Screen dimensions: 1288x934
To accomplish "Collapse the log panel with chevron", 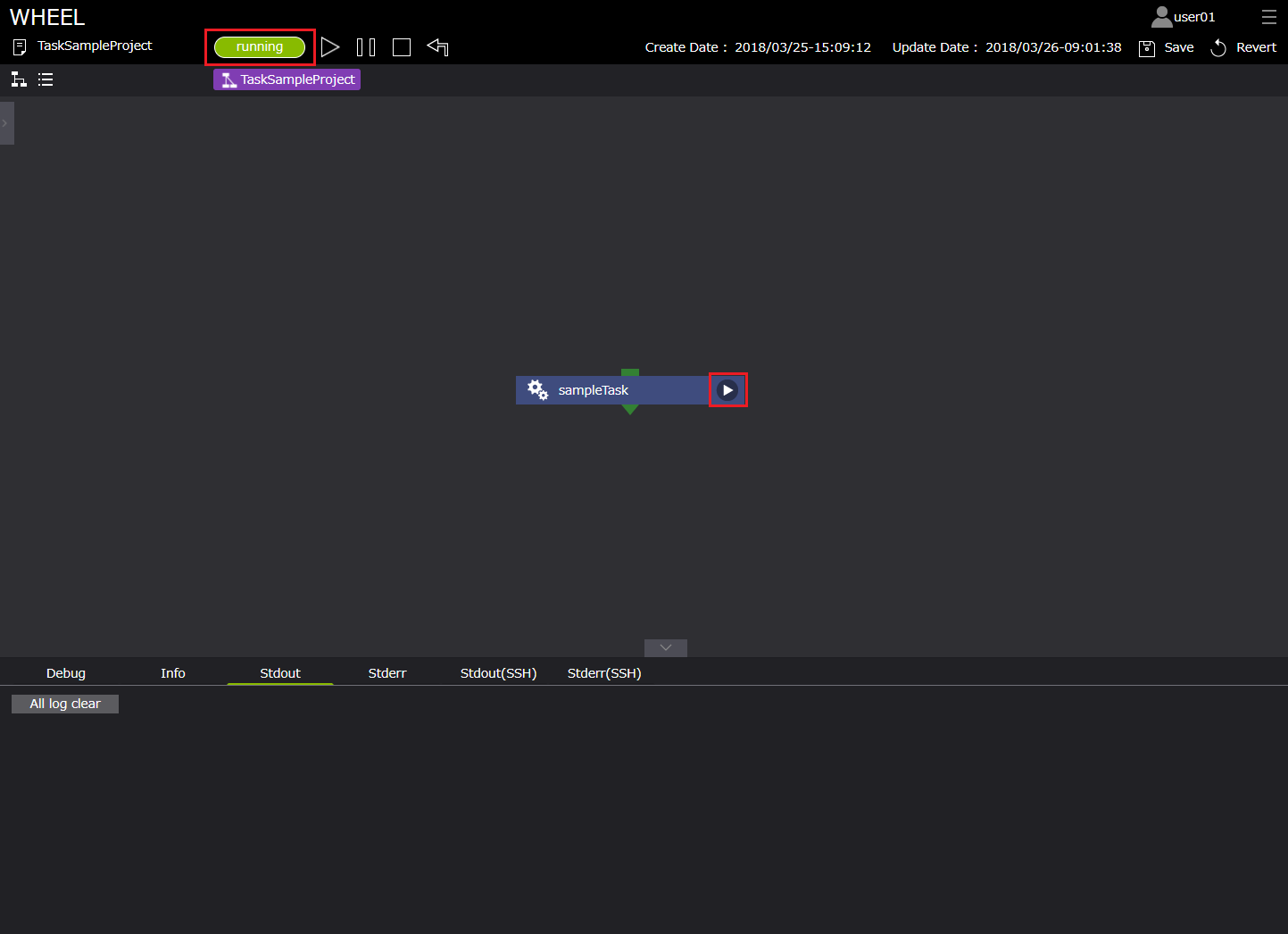I will (665, 647).
